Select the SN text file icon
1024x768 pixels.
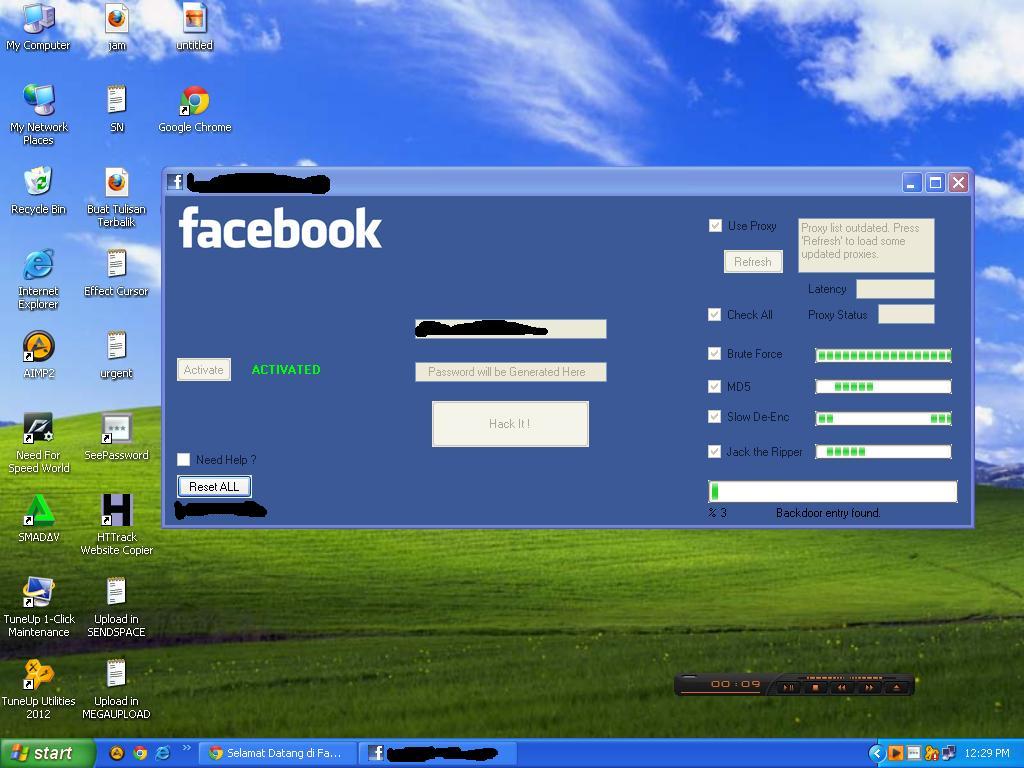(x=116, y=108)
